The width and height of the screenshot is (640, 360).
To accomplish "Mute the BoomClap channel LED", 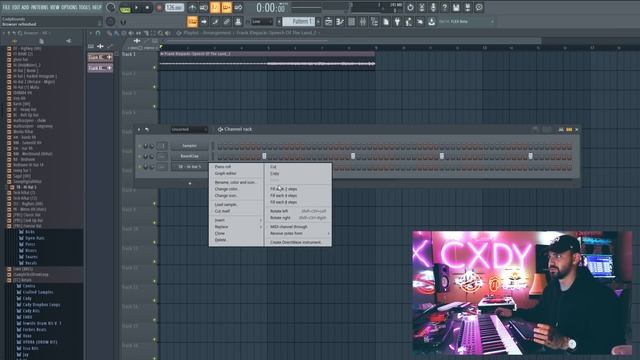I will [x=140, y=156].
